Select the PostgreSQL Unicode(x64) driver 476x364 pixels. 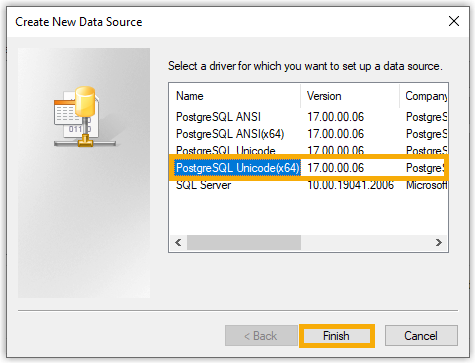pos(237,168)
